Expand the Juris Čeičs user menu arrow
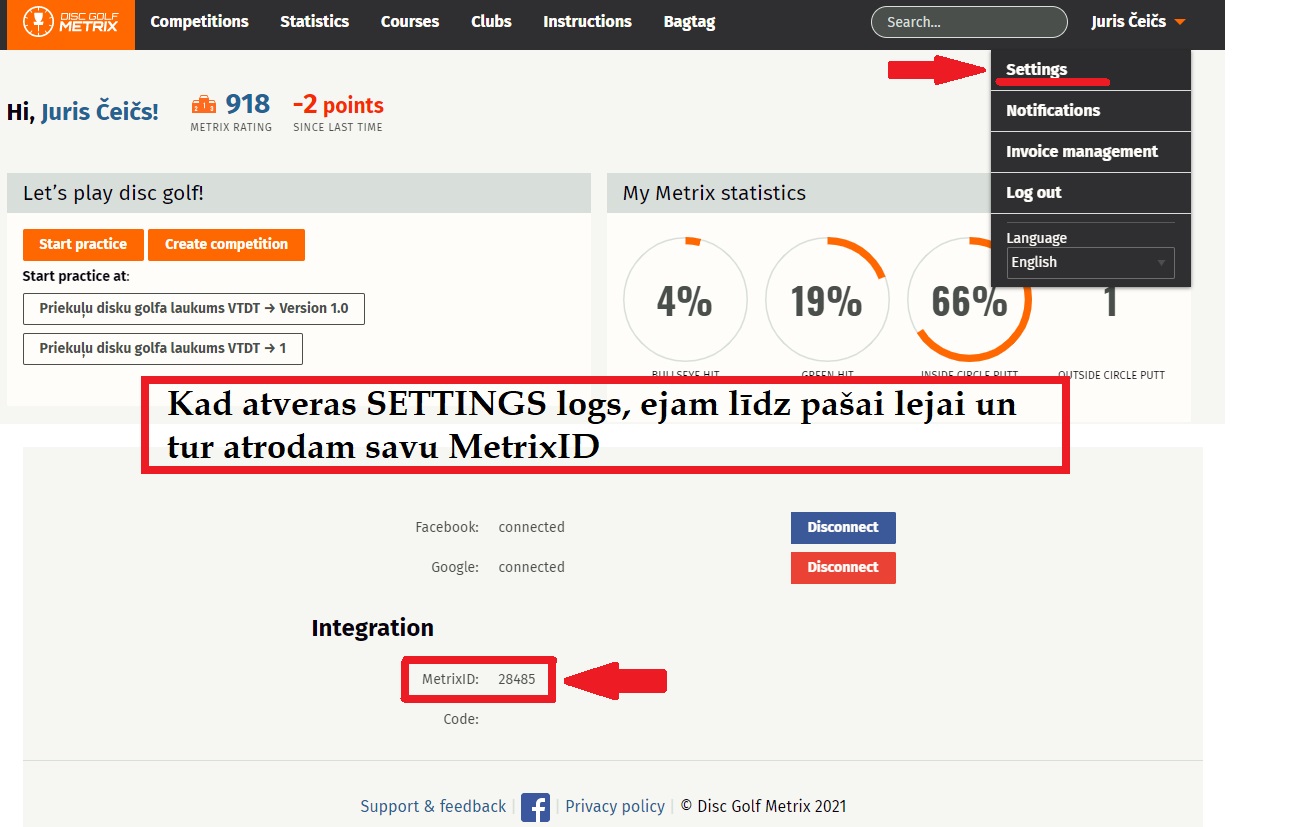The width and height of the screenshot is (1308, 827). (x=1180, y=22)
